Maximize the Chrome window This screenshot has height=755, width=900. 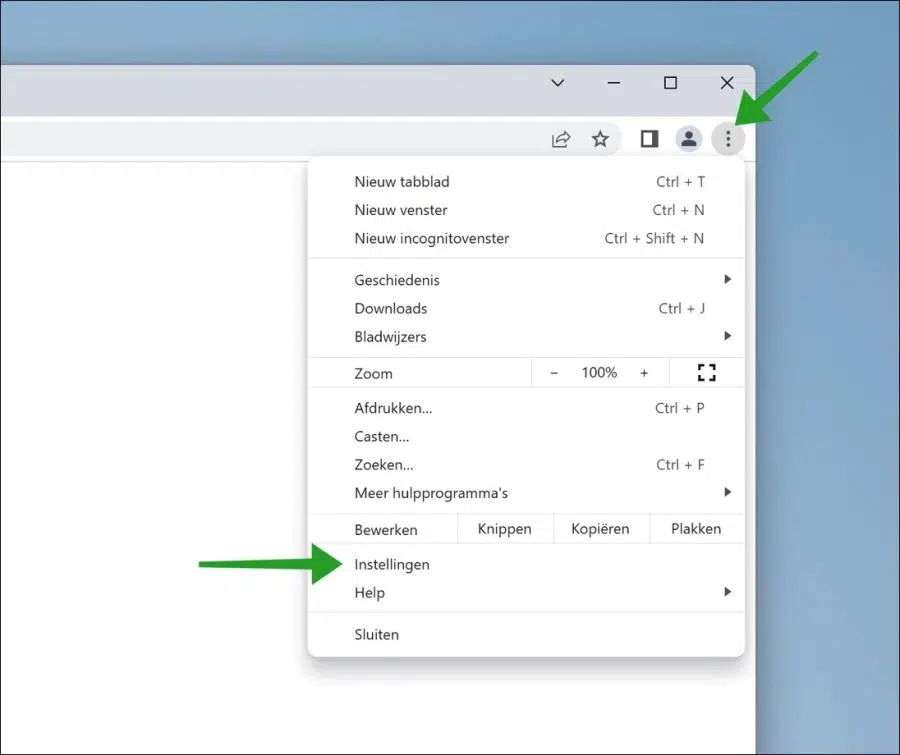pyautogui.click(x=670, y=83)
